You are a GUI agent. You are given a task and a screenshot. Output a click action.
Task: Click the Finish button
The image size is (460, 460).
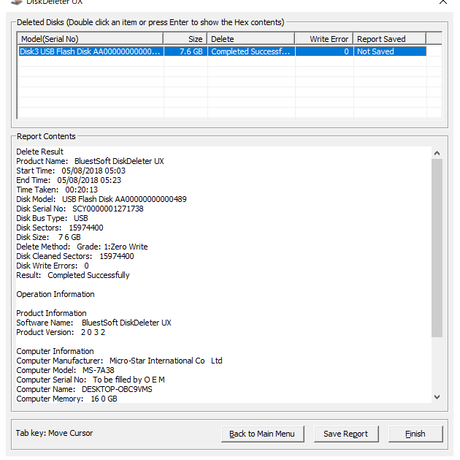[x=415, y=434]
